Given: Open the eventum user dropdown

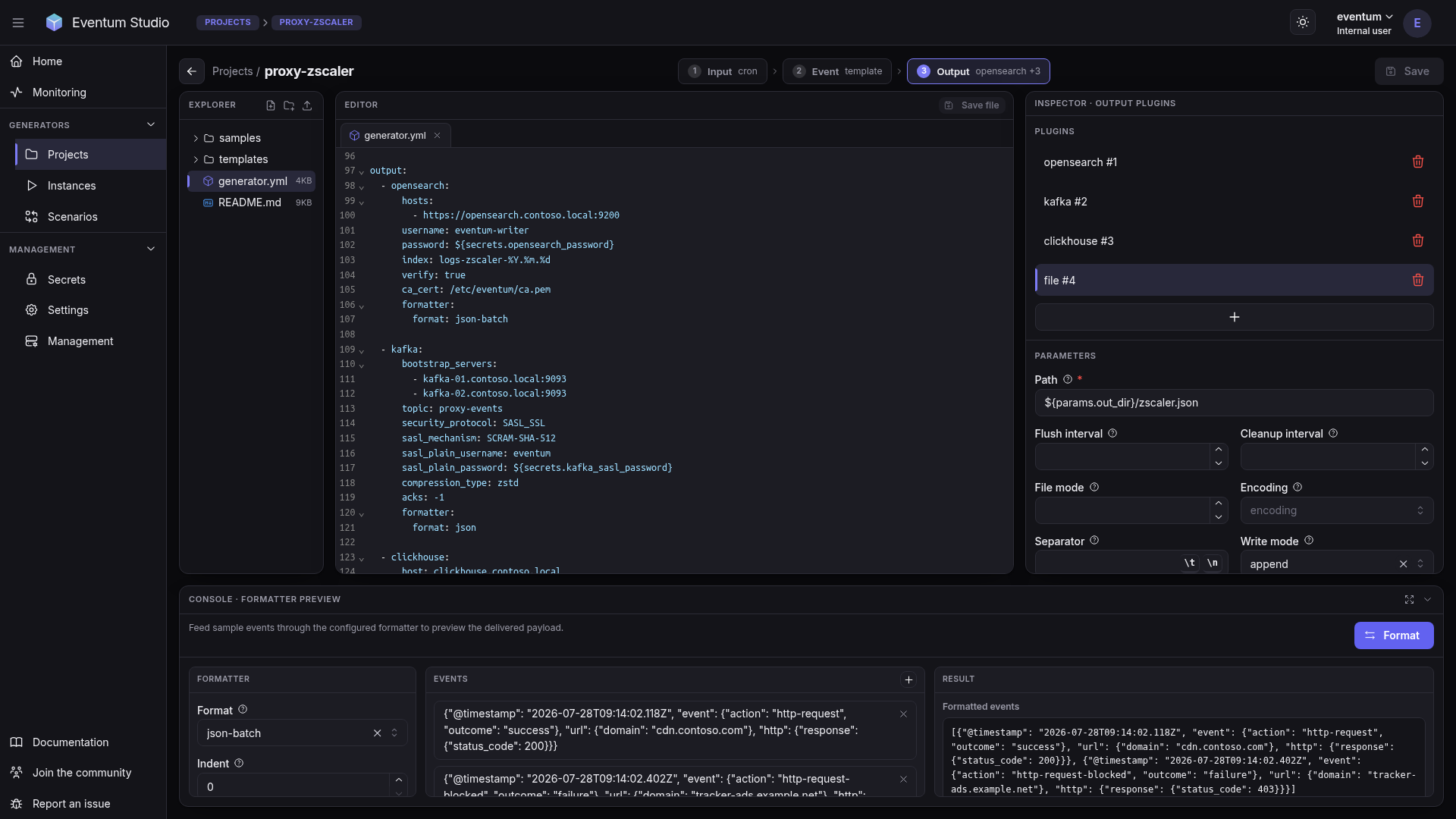Looking at the screenshot, I should tap(1364, 24).
